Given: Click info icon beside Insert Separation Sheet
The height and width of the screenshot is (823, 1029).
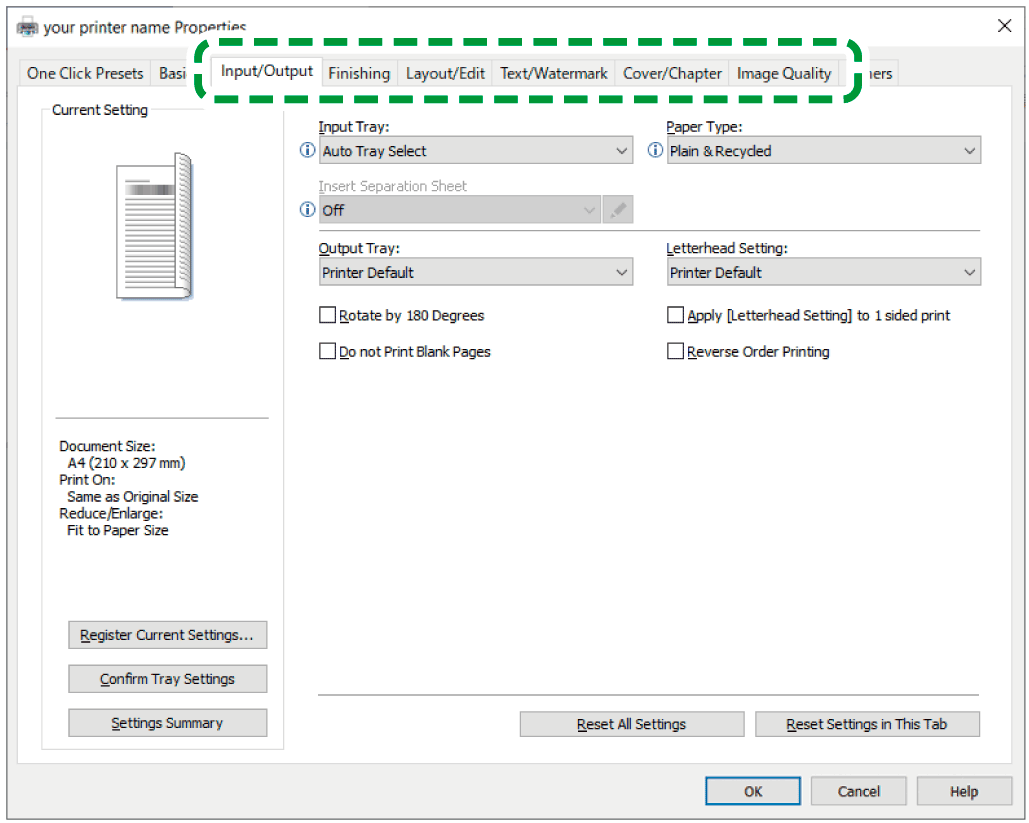Looking at the screenshot, I should (307, 210).
